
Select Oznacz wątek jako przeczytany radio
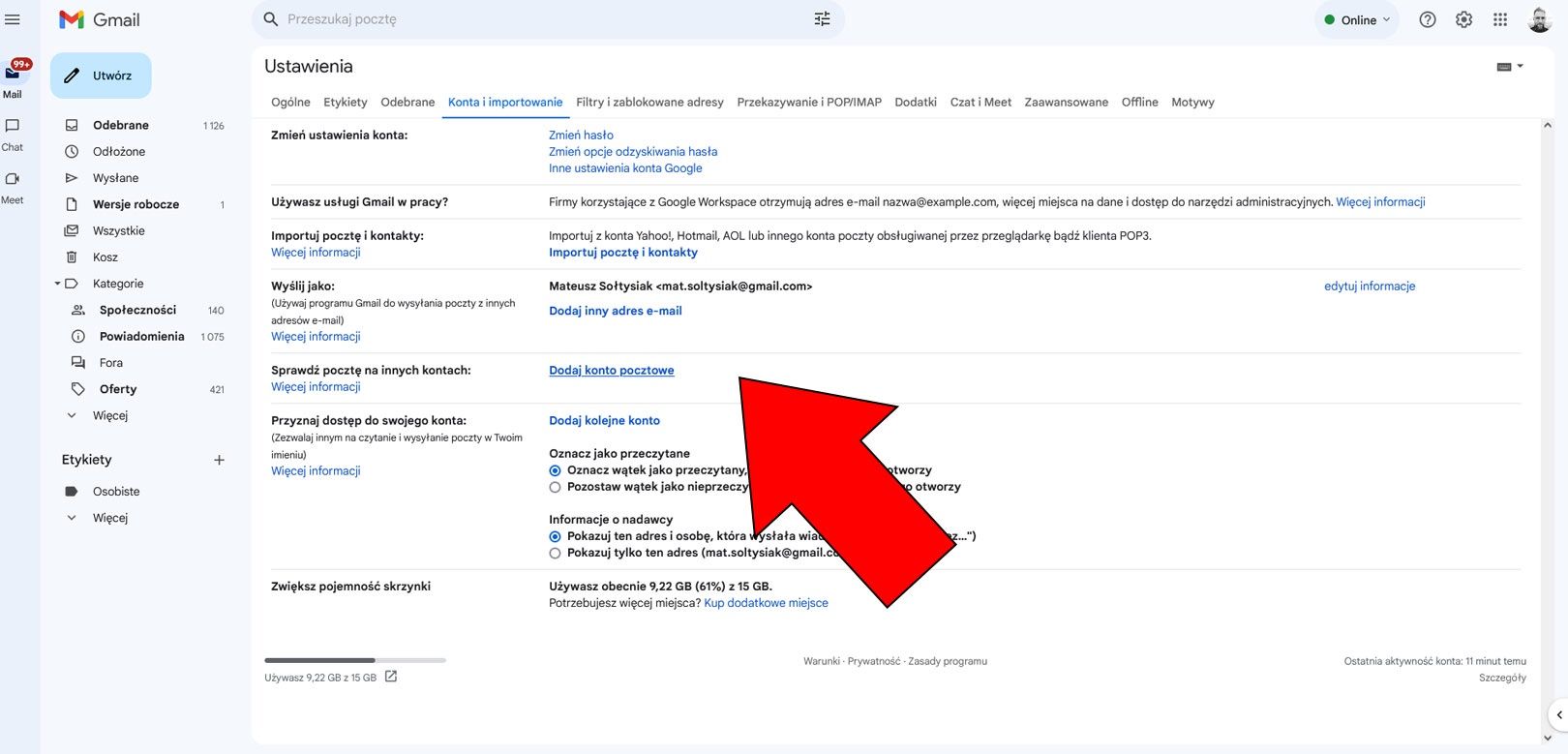pyautogui.click(x=556, y=470)
